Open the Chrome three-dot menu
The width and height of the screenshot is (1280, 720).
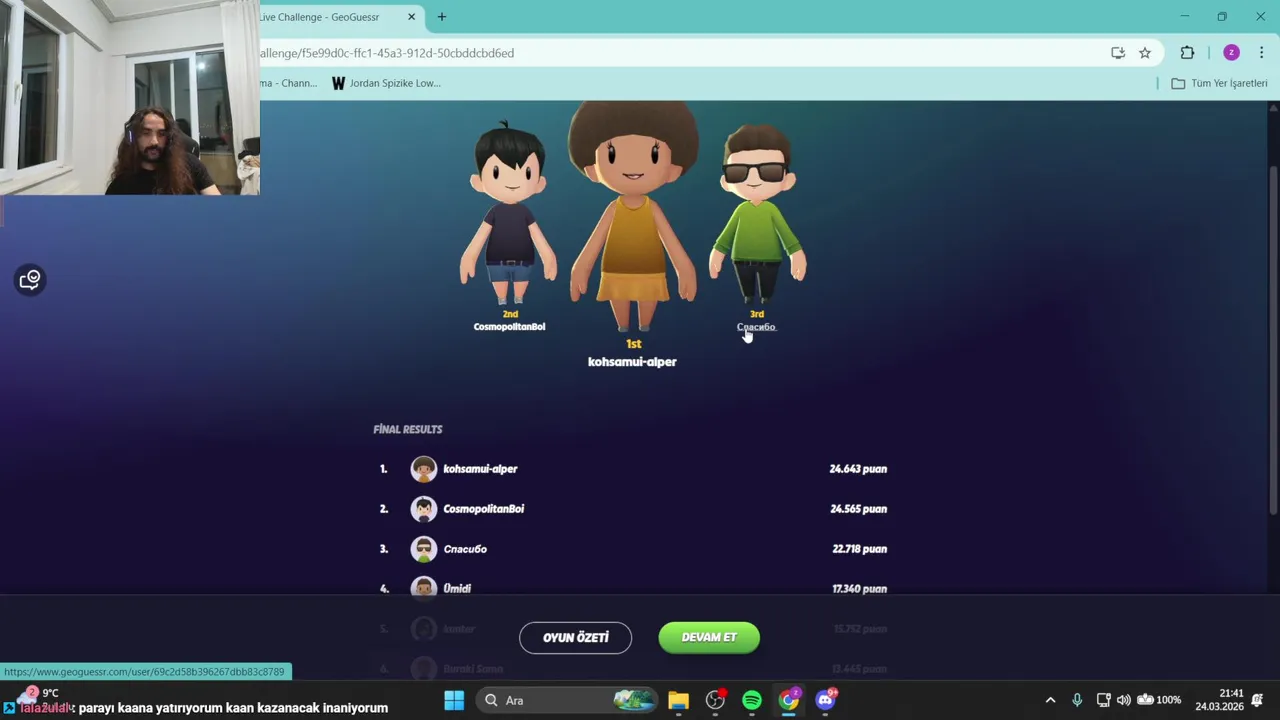pos(1261,53)
